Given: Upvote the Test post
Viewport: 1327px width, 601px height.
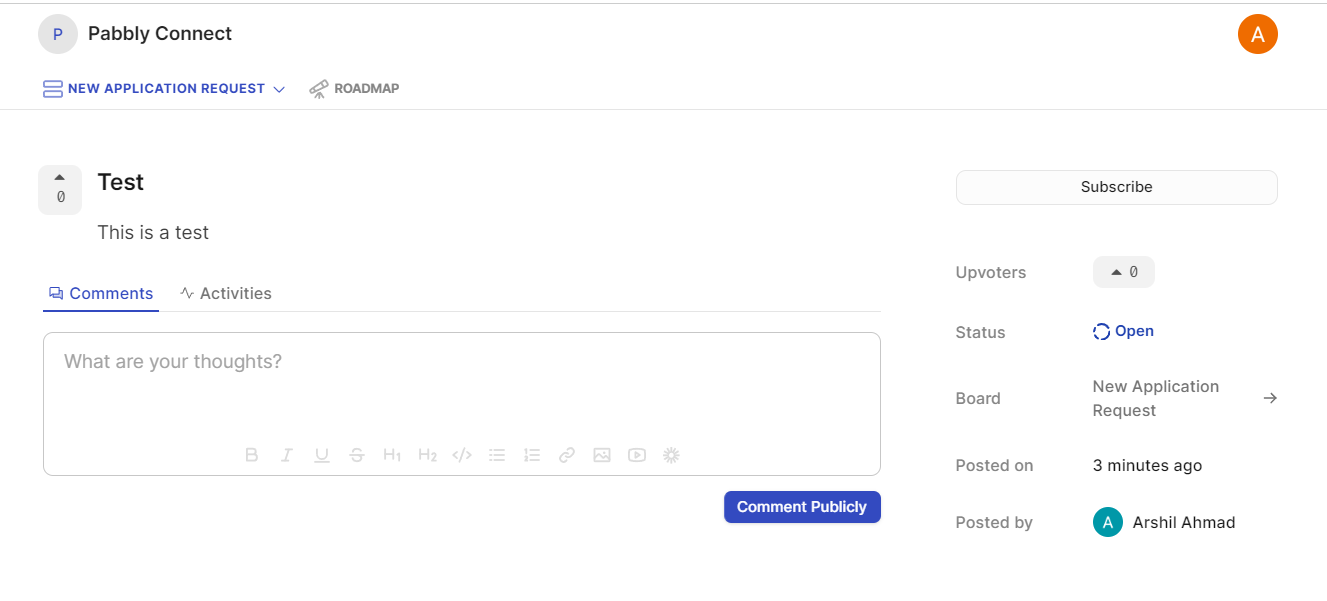Looking at the screenshot, I should (60, 189).
